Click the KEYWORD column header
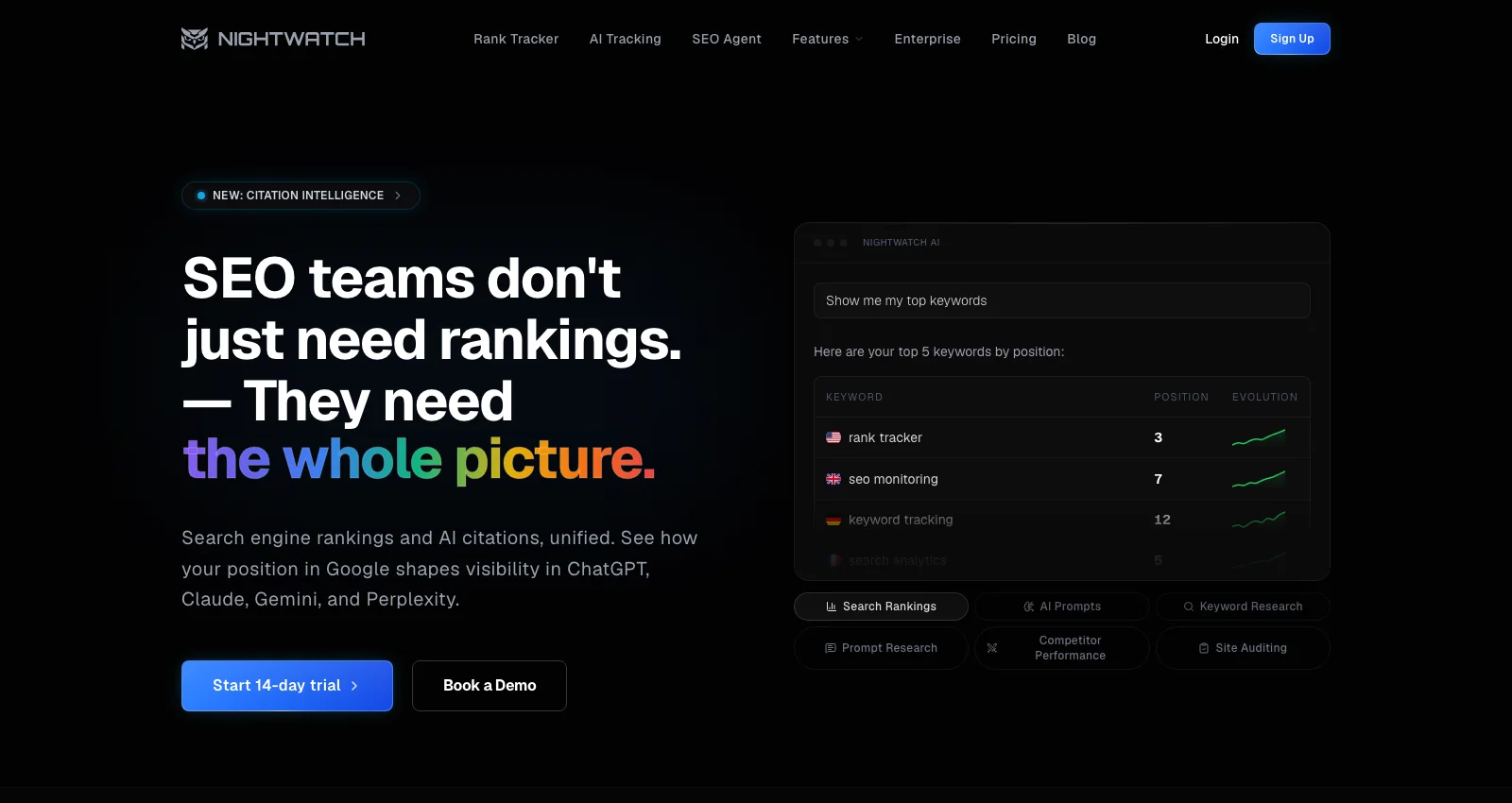The width and height of the screenshot is (1512, 803). click(x=854, y=397)
